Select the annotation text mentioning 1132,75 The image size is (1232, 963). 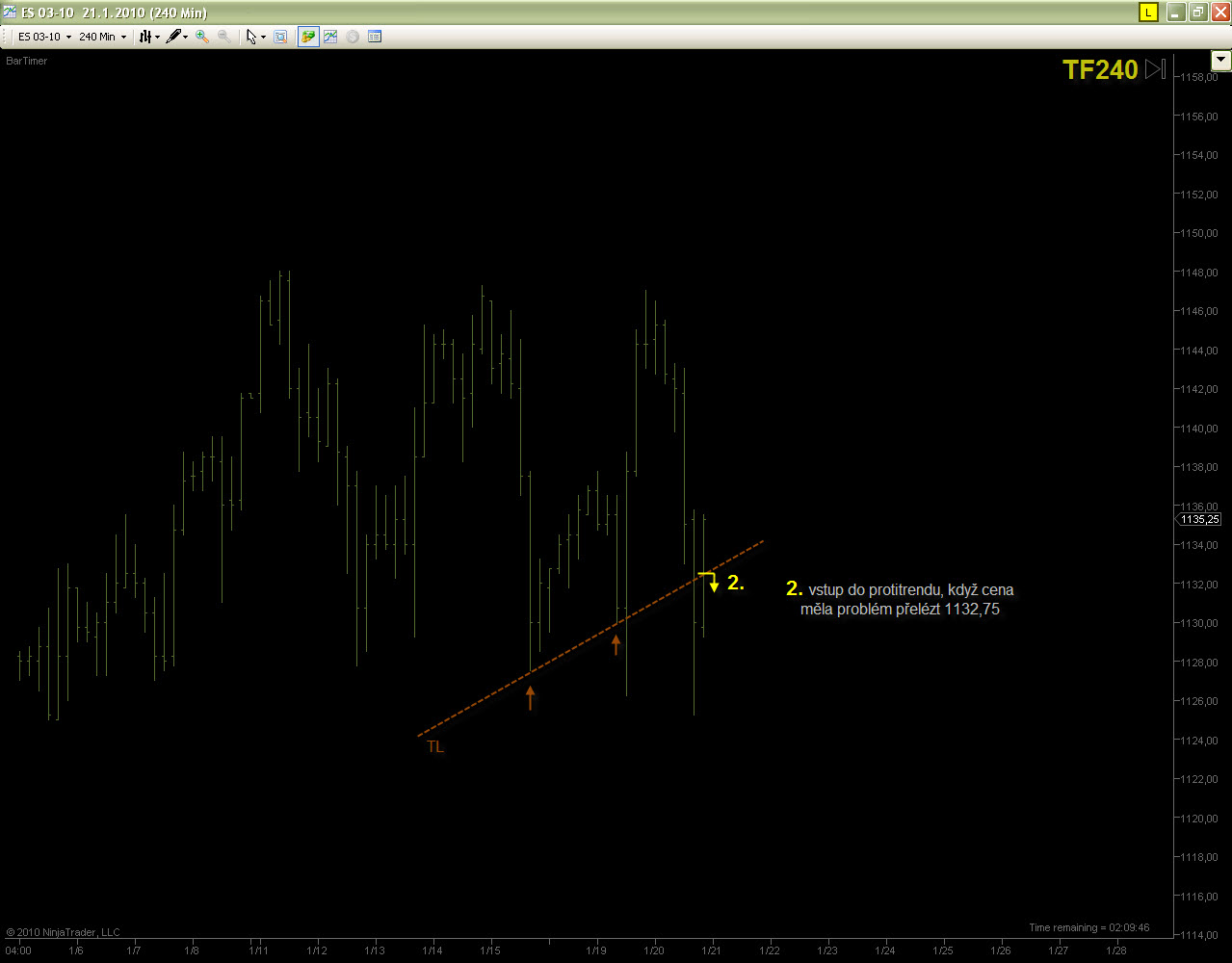(901, 599)
